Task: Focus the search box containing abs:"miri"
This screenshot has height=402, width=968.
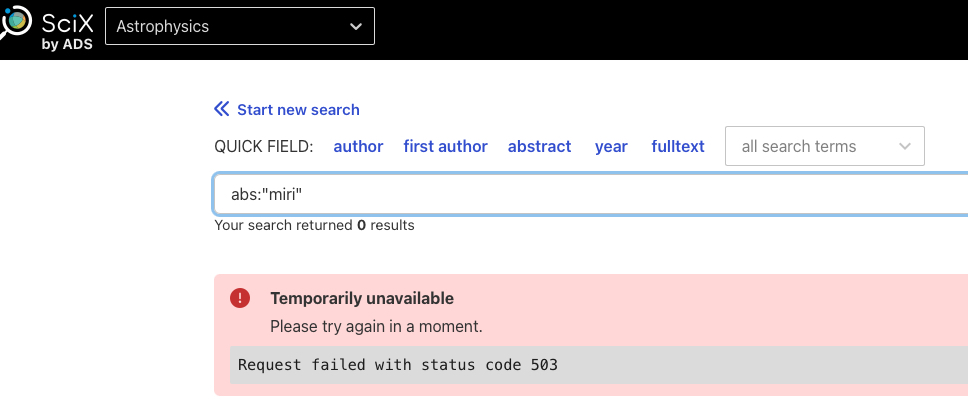Action: [590, 195]
